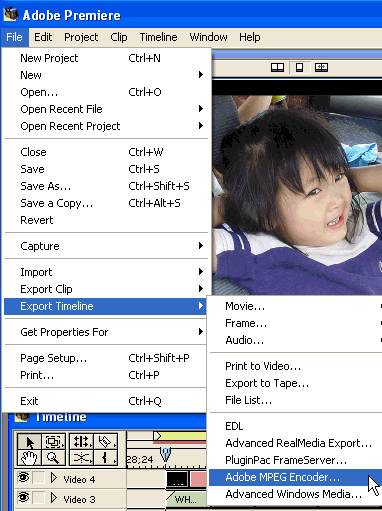Choose New Project from File menu
The image size is (382, 511).
107,58
